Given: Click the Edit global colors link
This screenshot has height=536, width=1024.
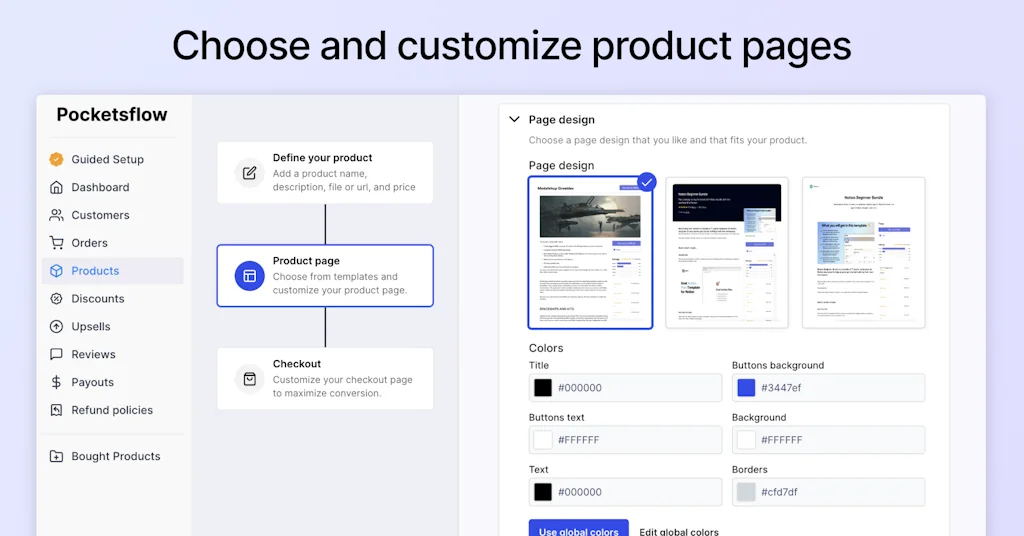Looking at the screenshot, I should [x=679, y=531].
